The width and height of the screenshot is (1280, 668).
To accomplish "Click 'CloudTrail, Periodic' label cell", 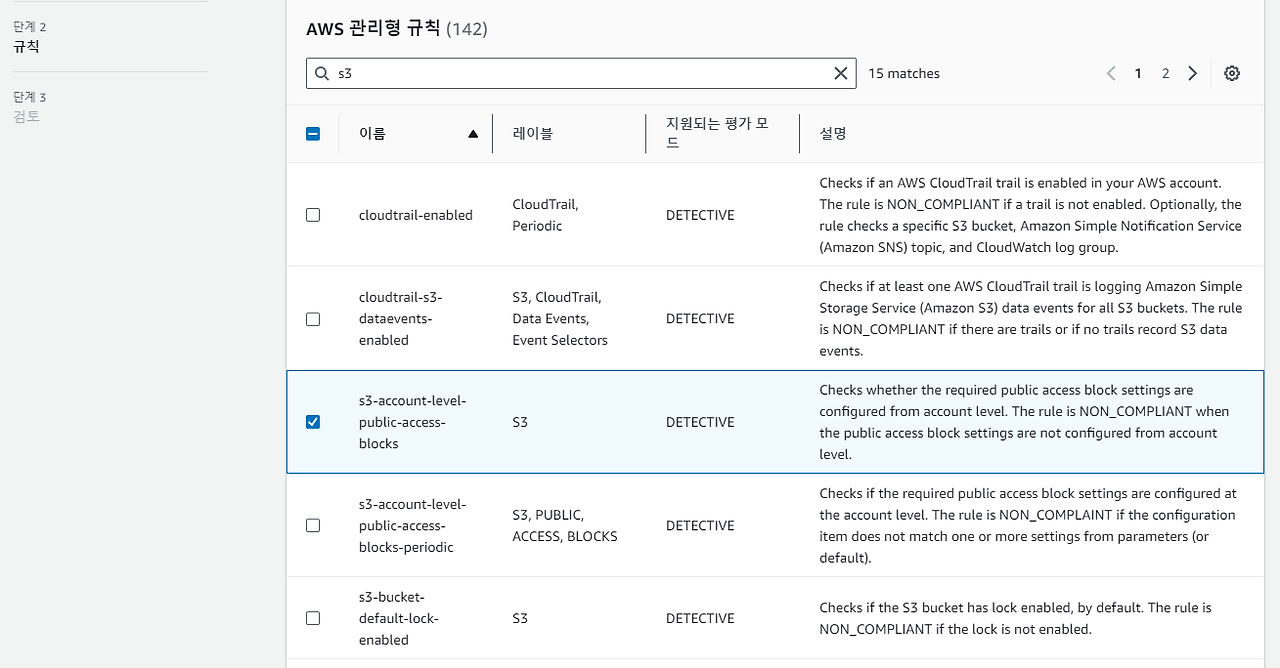I will pos(545,215).
